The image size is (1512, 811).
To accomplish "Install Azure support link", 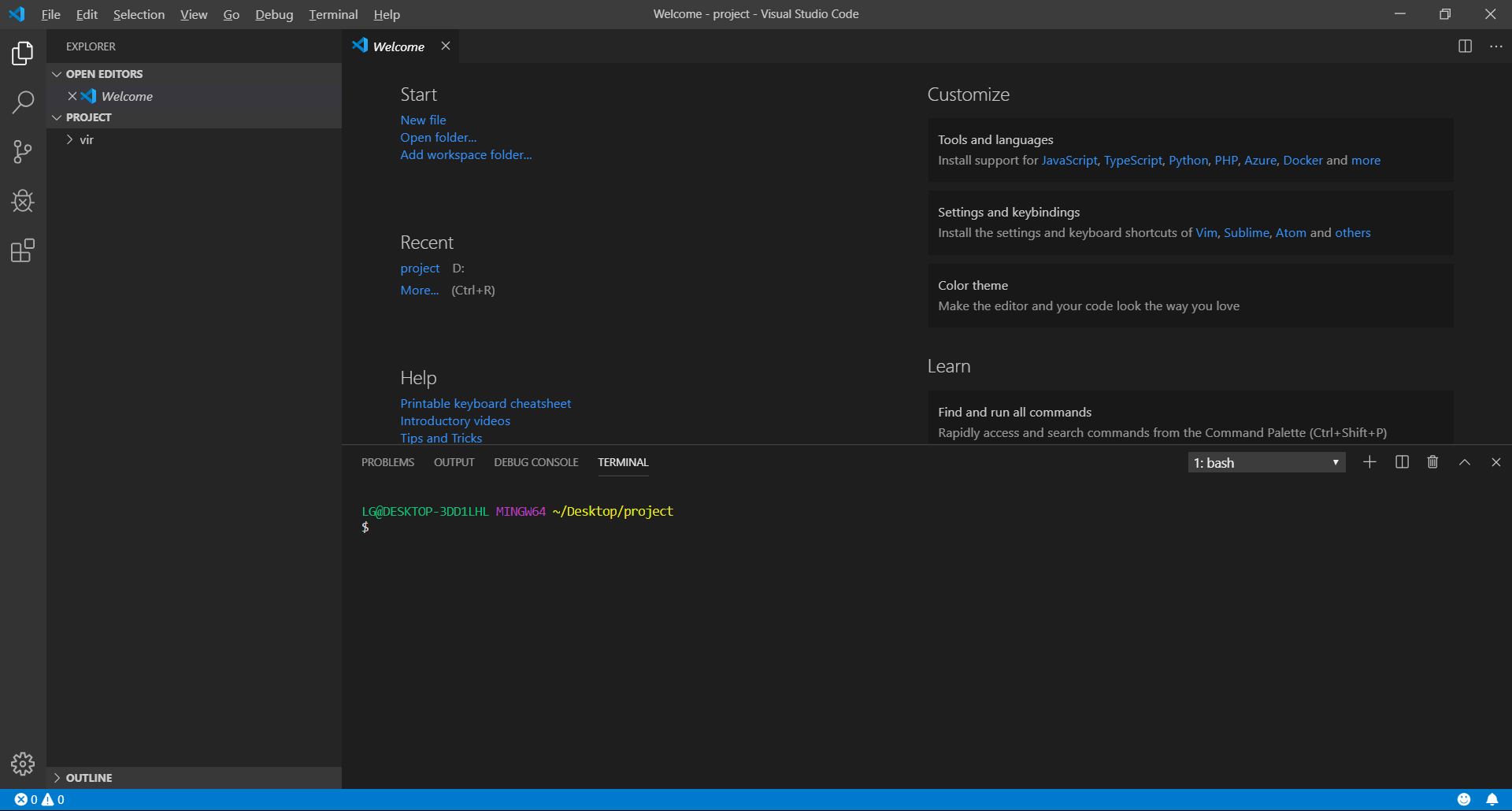I will 1260,160.
